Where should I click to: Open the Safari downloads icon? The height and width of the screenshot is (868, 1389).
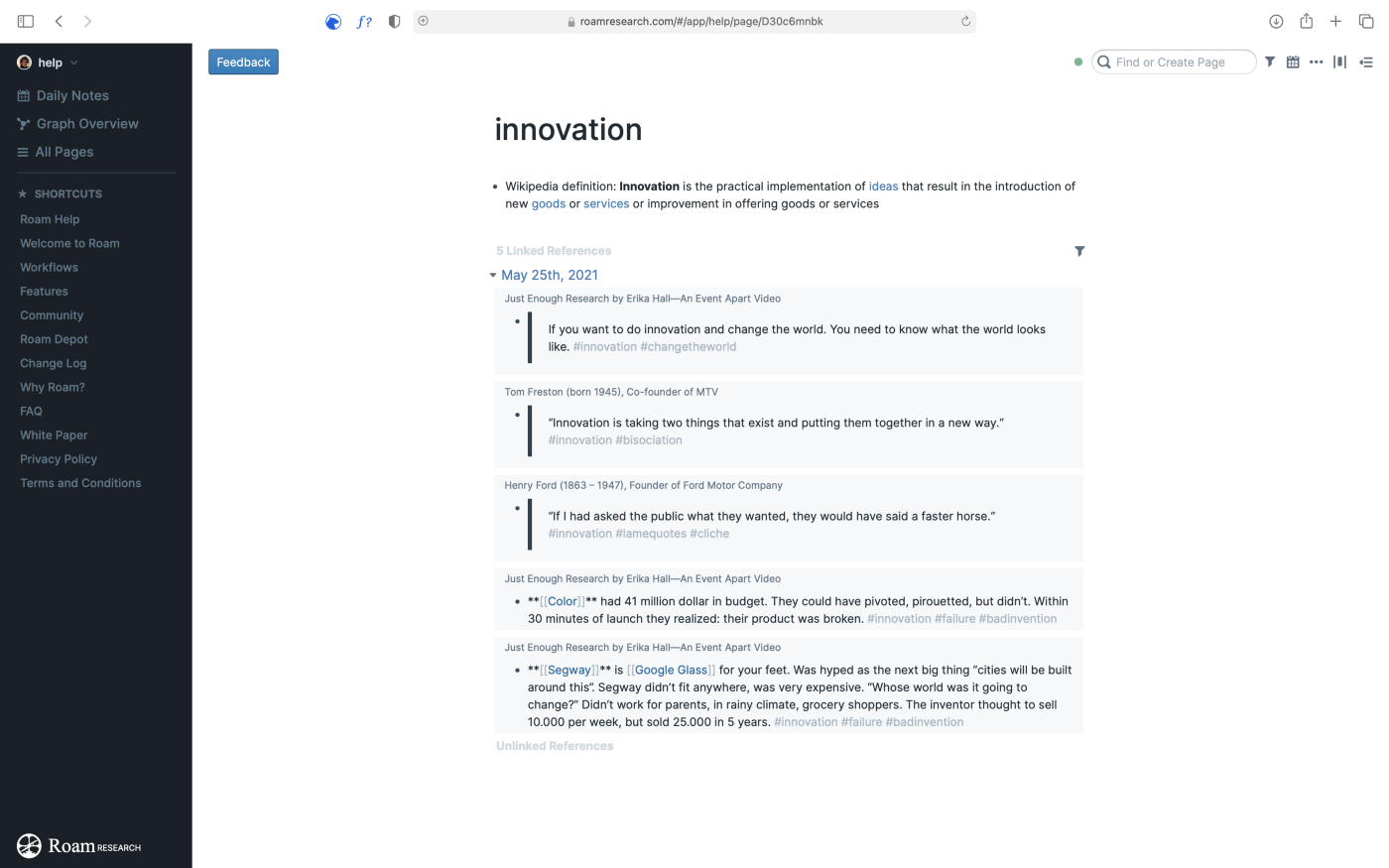(x=1276, y=21)
